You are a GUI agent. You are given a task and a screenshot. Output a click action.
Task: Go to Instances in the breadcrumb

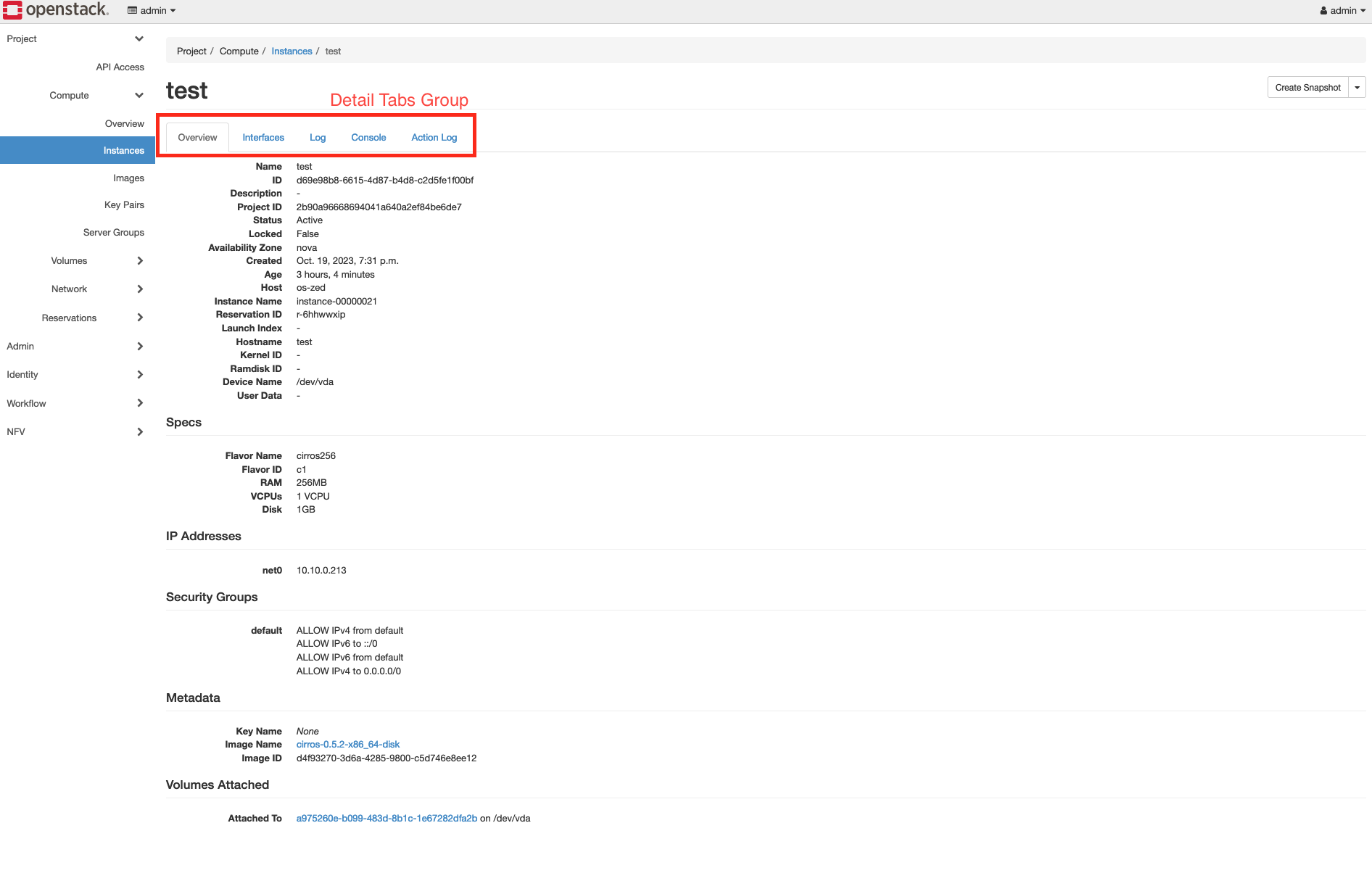coord(292,51)
